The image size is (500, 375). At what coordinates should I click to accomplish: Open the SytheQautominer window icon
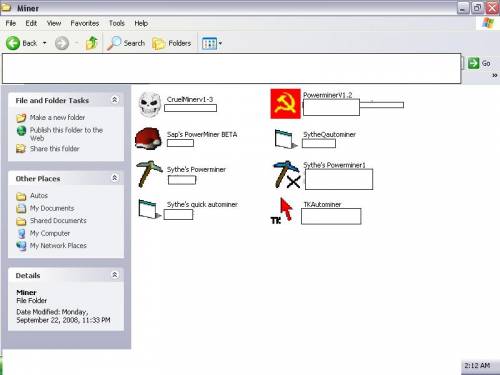(x=285, y=139)
